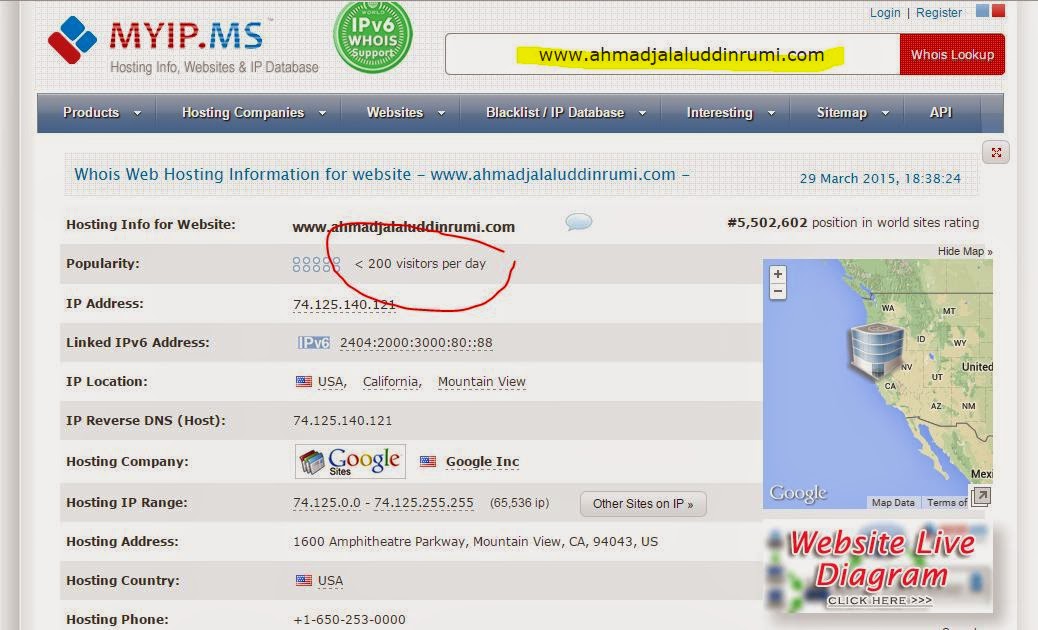Click the popularity rating circles icon
This screenshot has width=1038, height=630.
(316, 264)
